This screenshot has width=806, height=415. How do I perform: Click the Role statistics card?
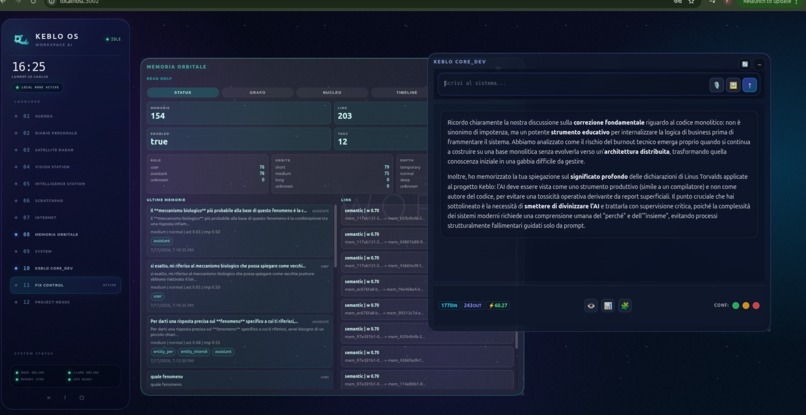coord(207,174)
